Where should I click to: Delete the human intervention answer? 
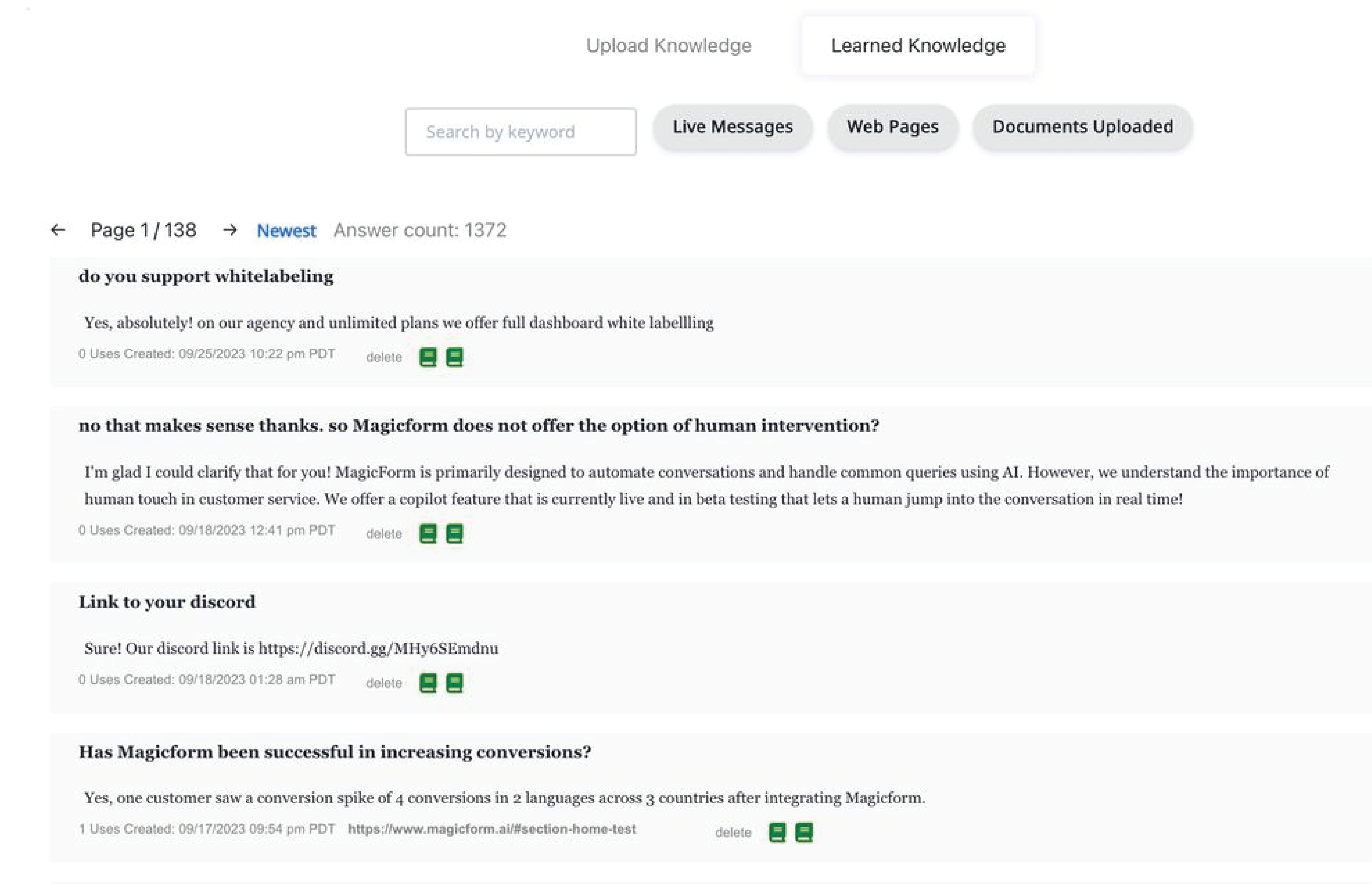click(x=384, y=534)
